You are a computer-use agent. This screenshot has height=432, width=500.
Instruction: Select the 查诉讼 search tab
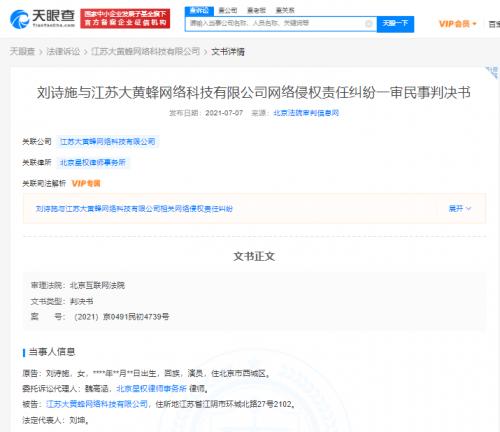199,11
